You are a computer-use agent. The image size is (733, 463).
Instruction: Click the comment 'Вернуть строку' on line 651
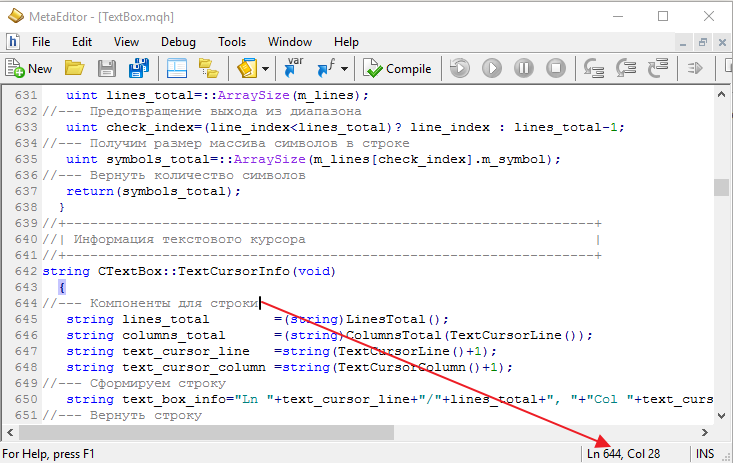pyautogui.click(x=146, y=415)
